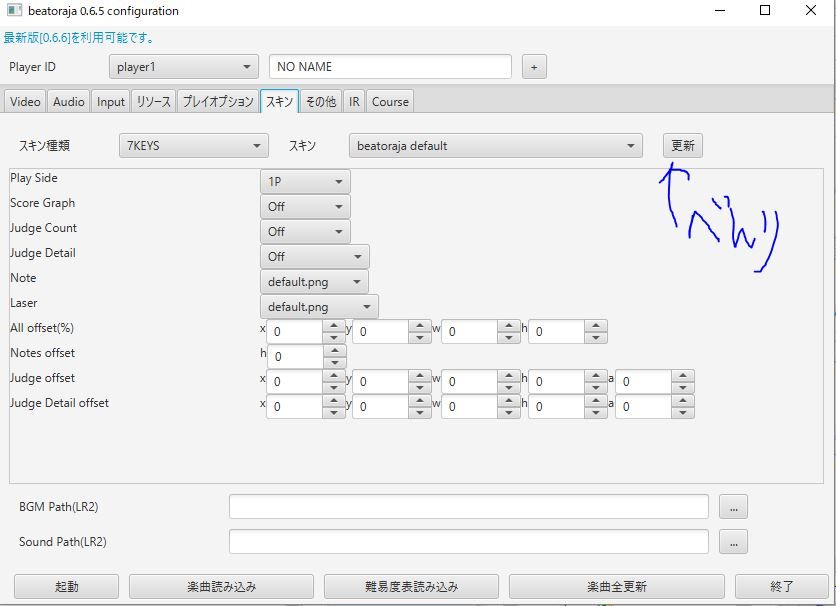Screen dimensions: 836x606
Task: Switch to the Audio tab
Action: point(68,101)
